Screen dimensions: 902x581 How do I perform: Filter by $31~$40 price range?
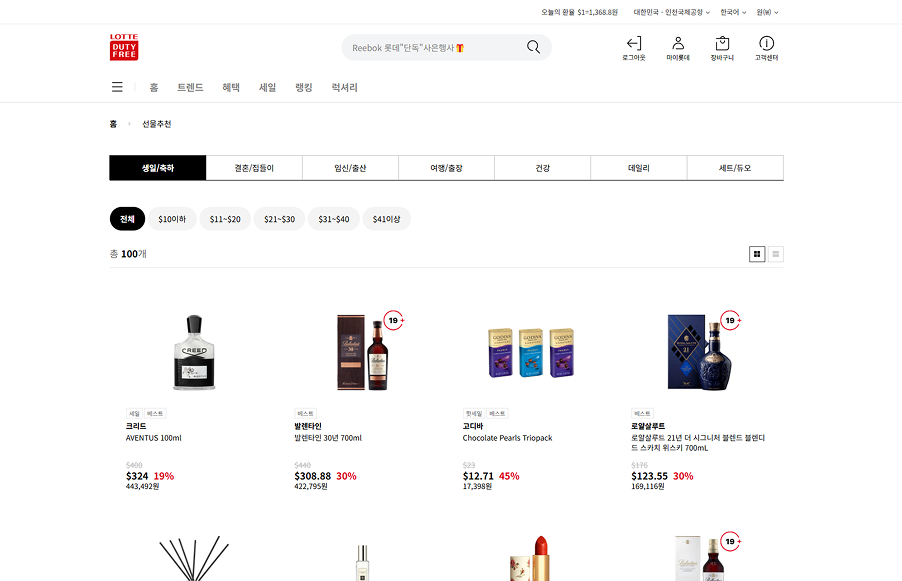334,219
